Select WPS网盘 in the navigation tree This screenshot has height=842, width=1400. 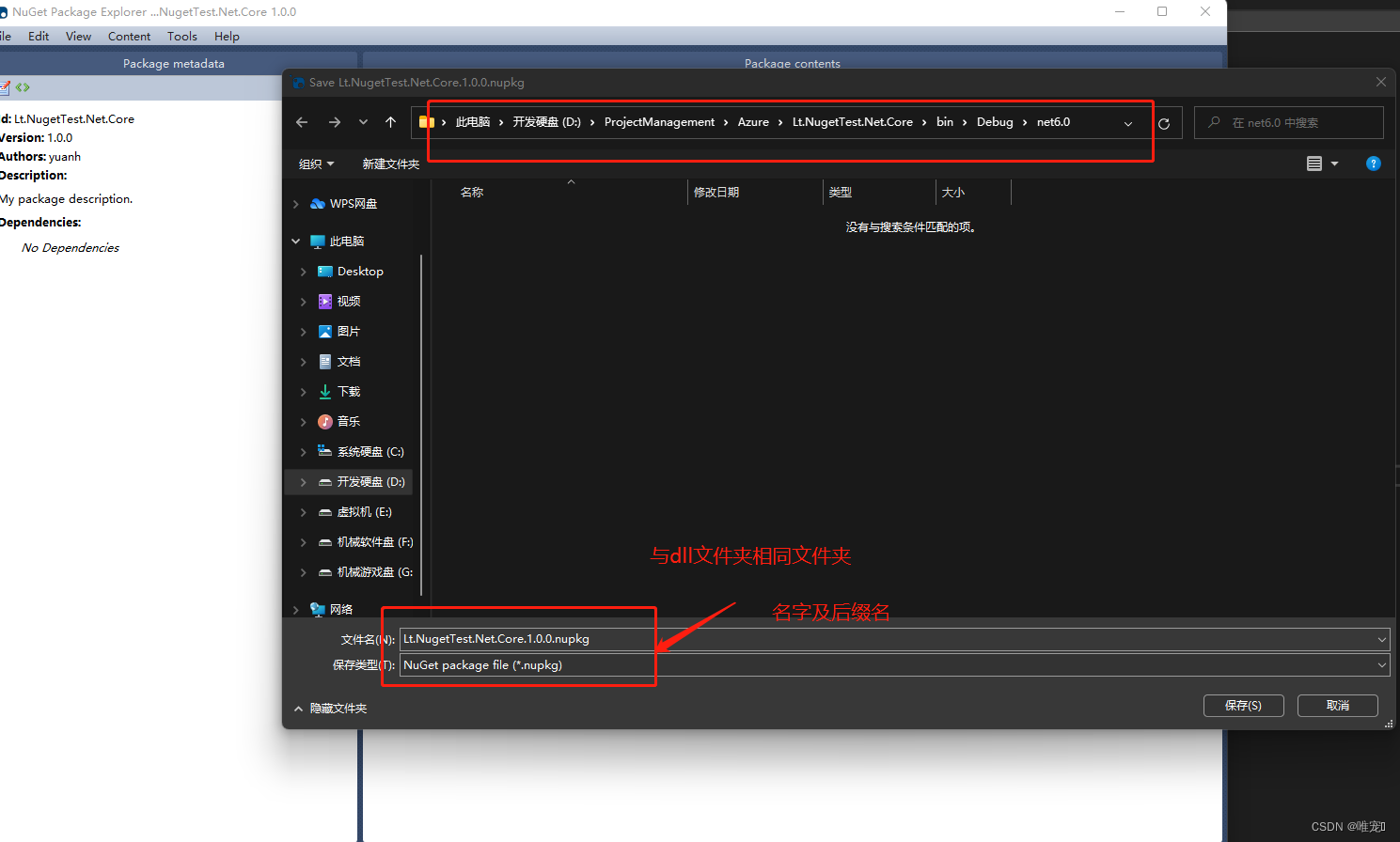tap(344, 204)
